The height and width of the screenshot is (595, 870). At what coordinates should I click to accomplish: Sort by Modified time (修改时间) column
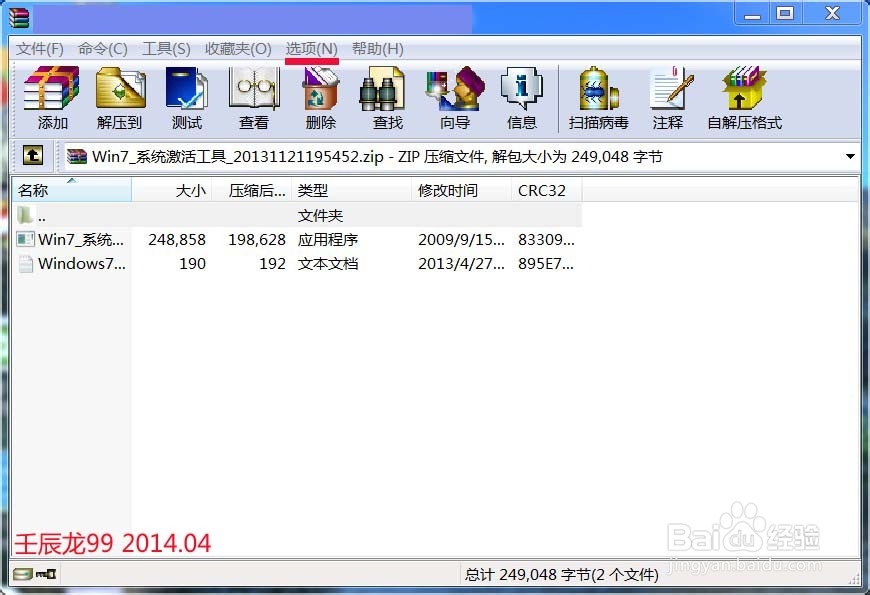(x=462, y=190)
